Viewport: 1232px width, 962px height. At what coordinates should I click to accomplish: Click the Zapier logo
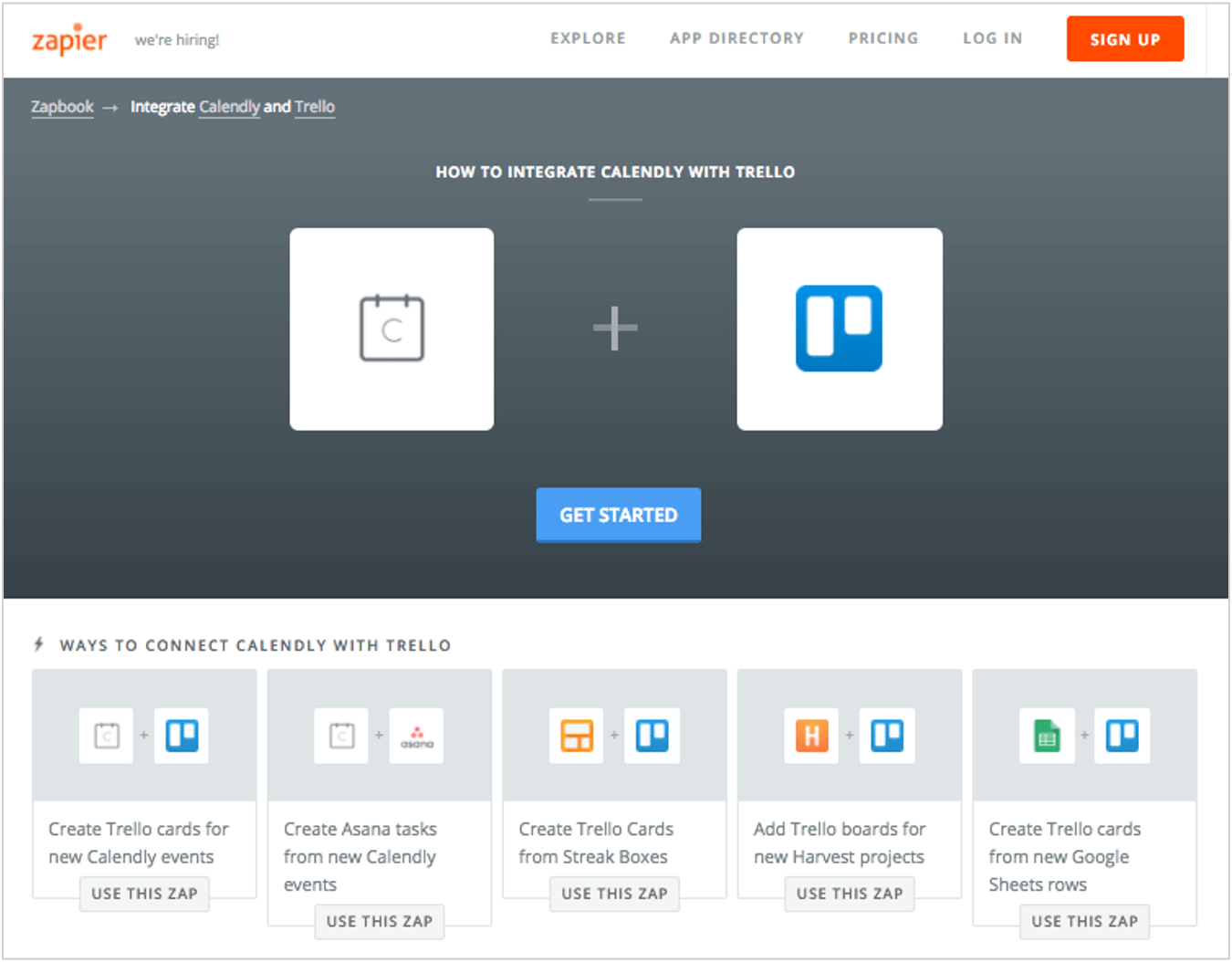coord(69,39)
